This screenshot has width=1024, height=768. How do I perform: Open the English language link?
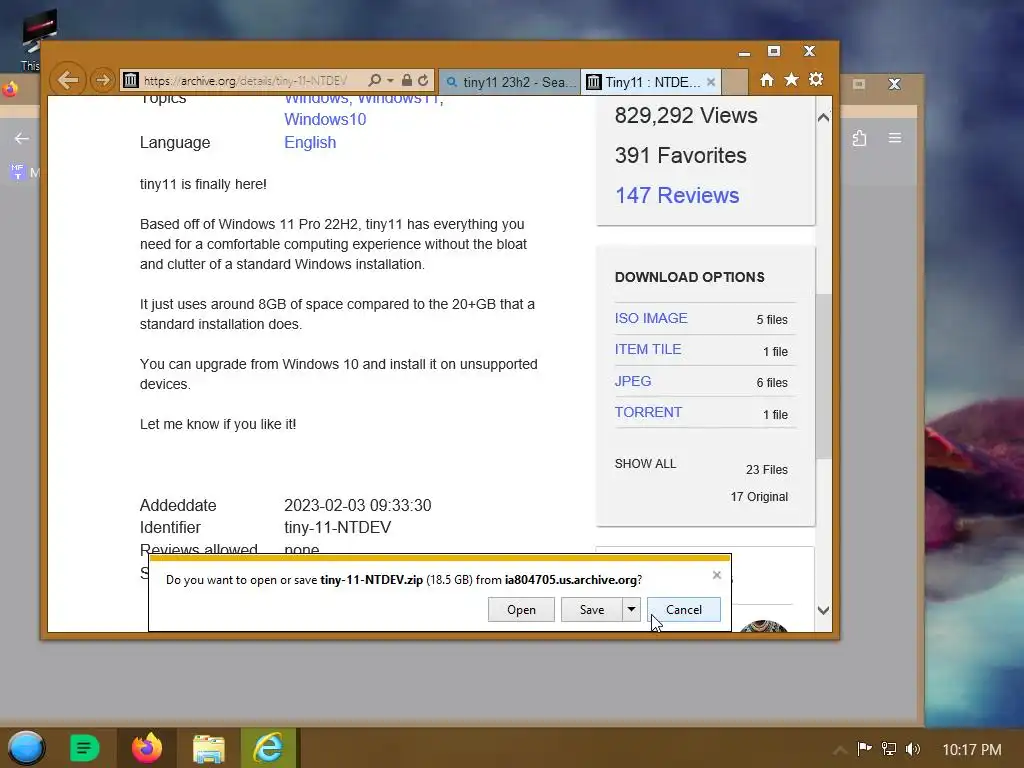pos(310,142)
